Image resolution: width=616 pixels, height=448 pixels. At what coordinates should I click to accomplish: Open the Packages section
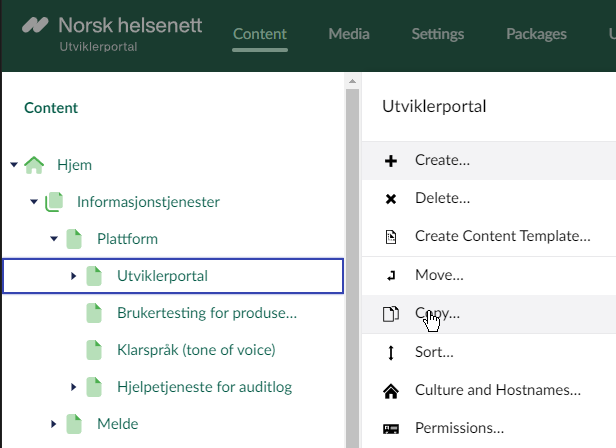point(536,34)
